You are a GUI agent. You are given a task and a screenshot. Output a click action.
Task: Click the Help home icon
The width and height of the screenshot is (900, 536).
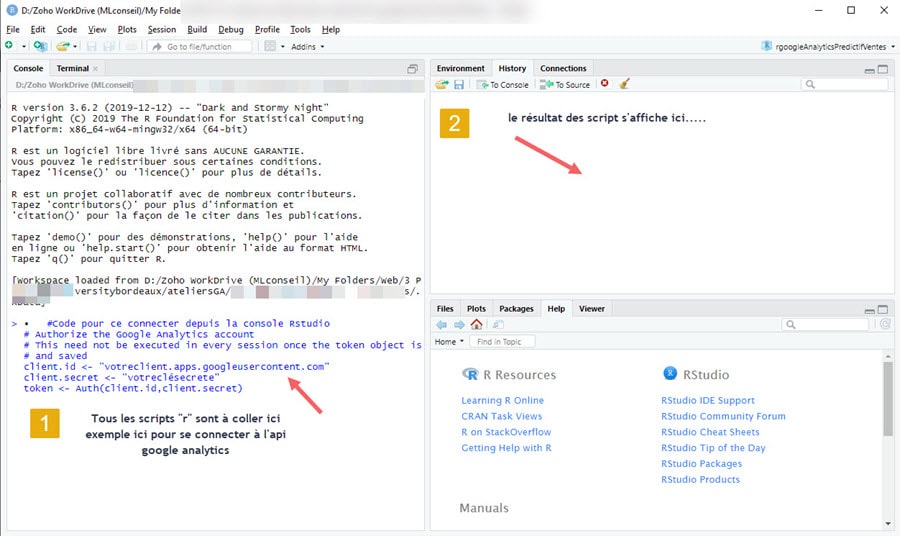point(476,324)
